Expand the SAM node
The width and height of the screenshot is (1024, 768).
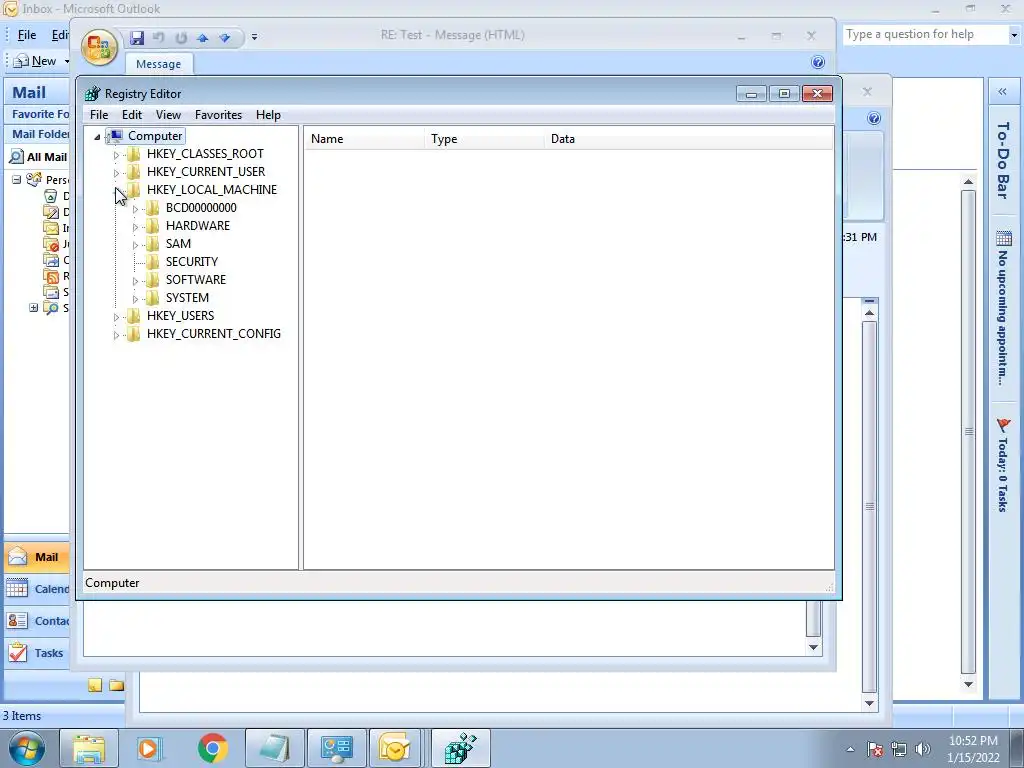pyautogui.click(x=135, y=245)
